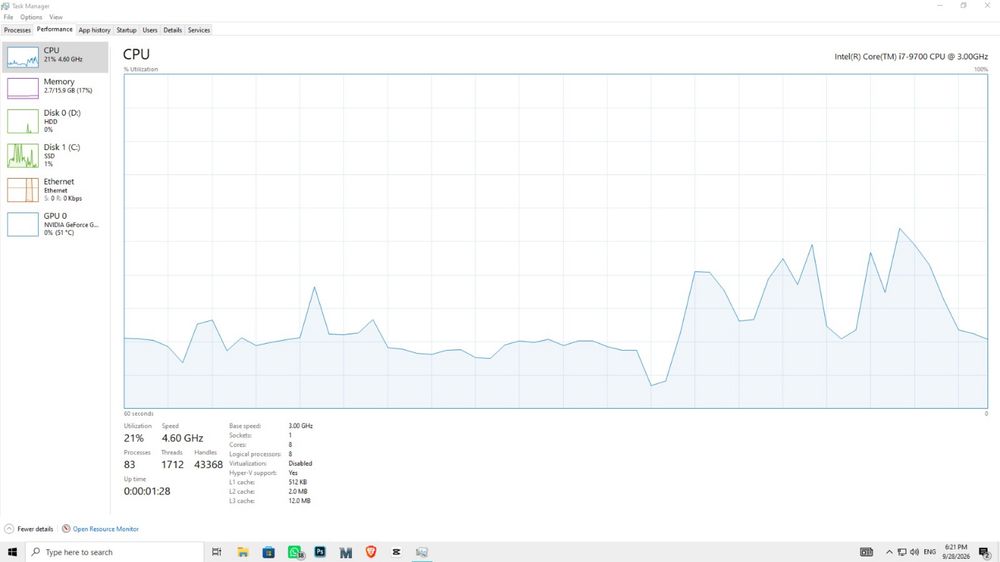The height and width of the screenshot is (562, 1000).
Task: Open the clock showing 6:21 PM
Action: click(x=955, y=552)
